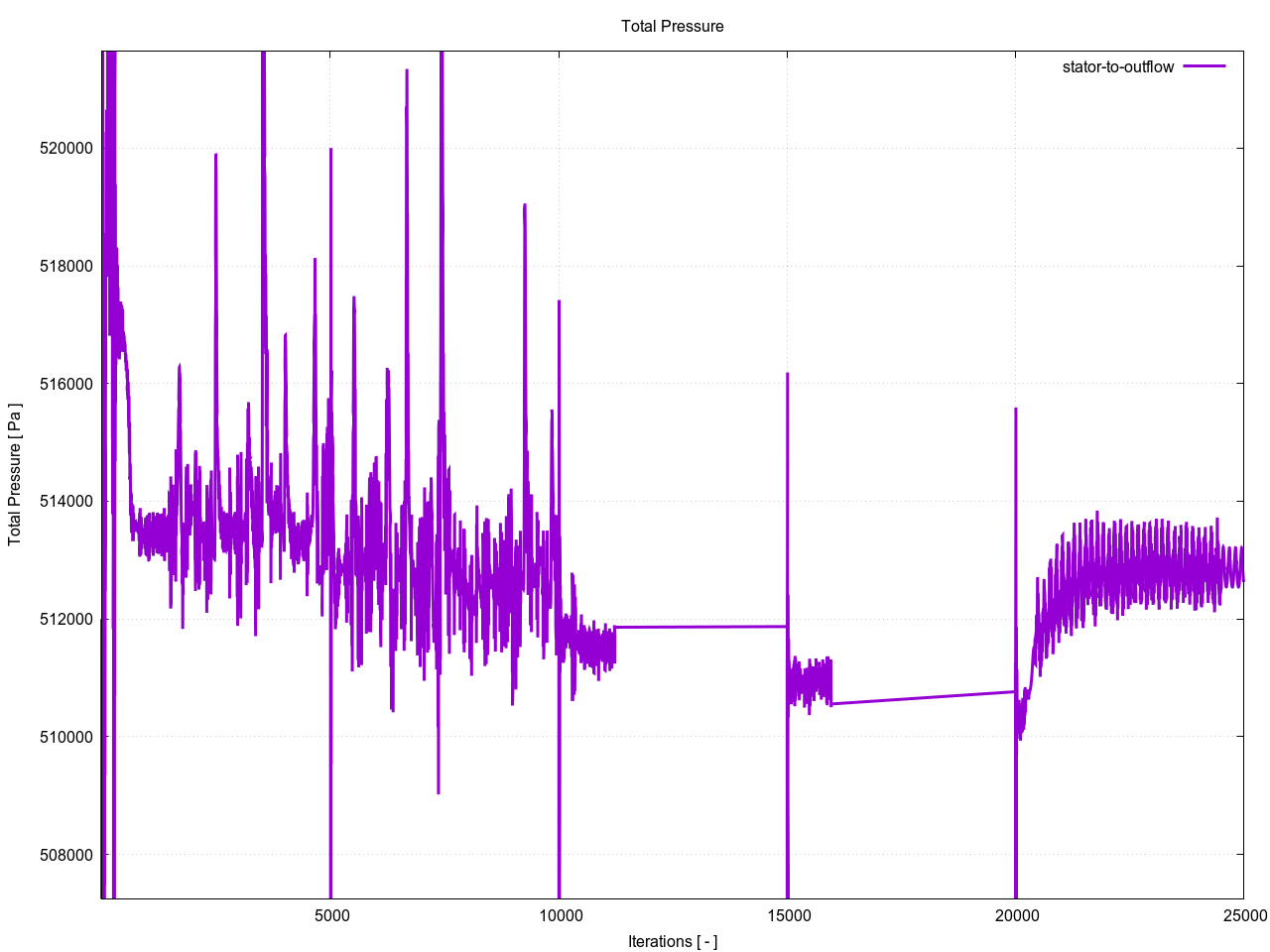
Task: Click the rising flat segment between 16000 and 20000 iterations
Action: tap(923, 698)
